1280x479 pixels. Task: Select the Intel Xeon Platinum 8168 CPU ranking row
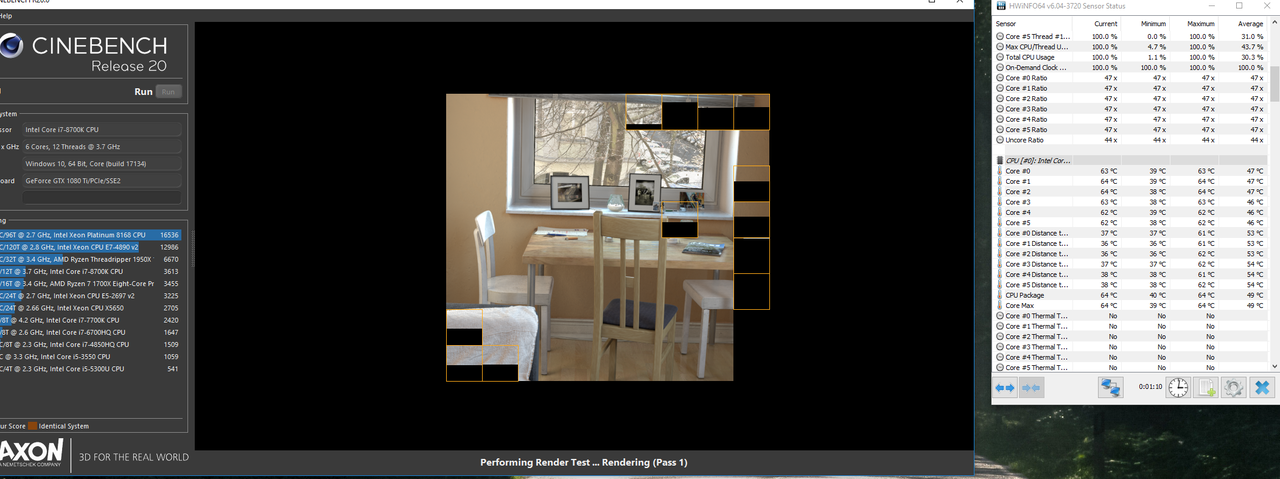pos(91,235)
